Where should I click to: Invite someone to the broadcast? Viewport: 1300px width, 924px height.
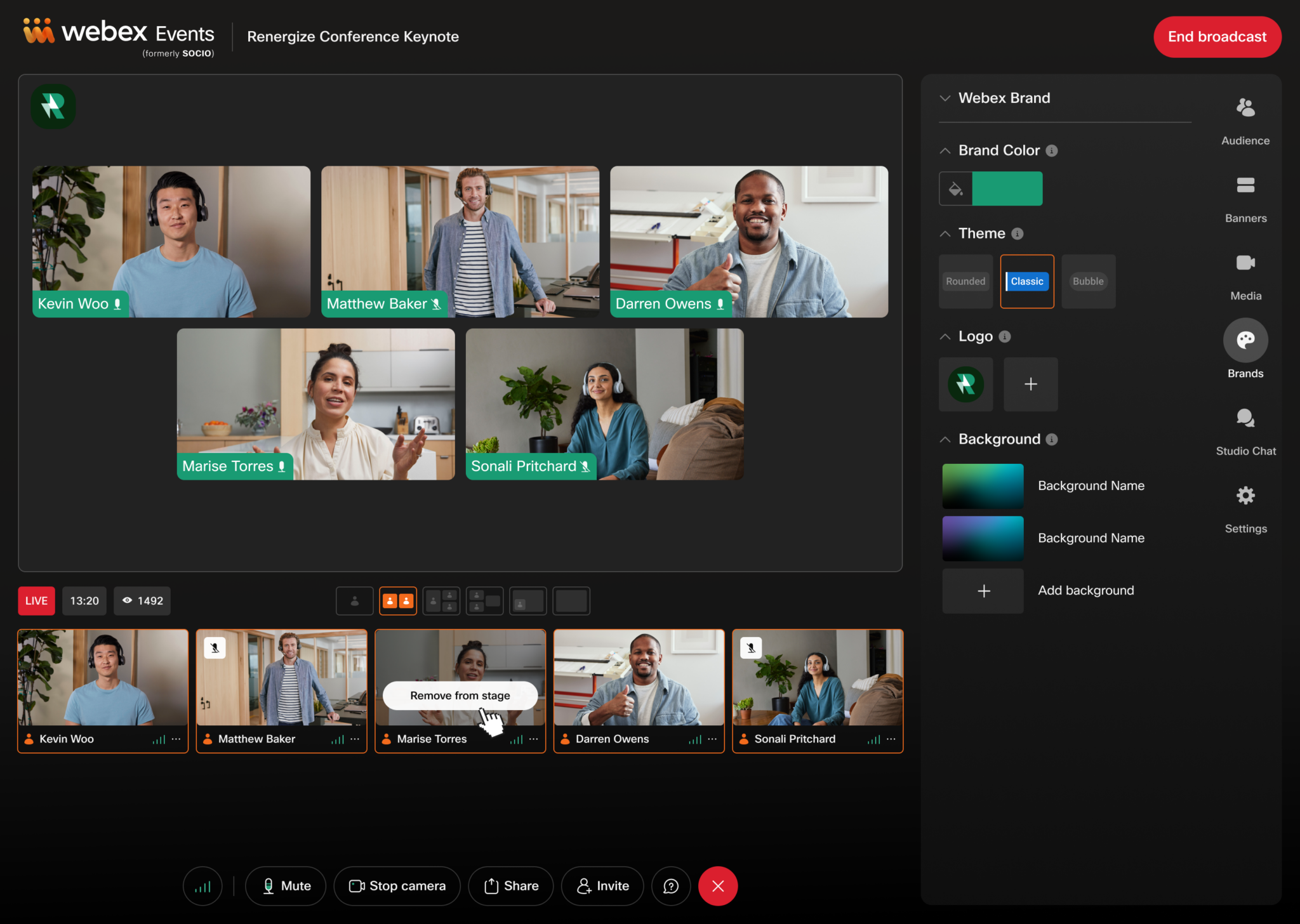(x=602, y=886)
